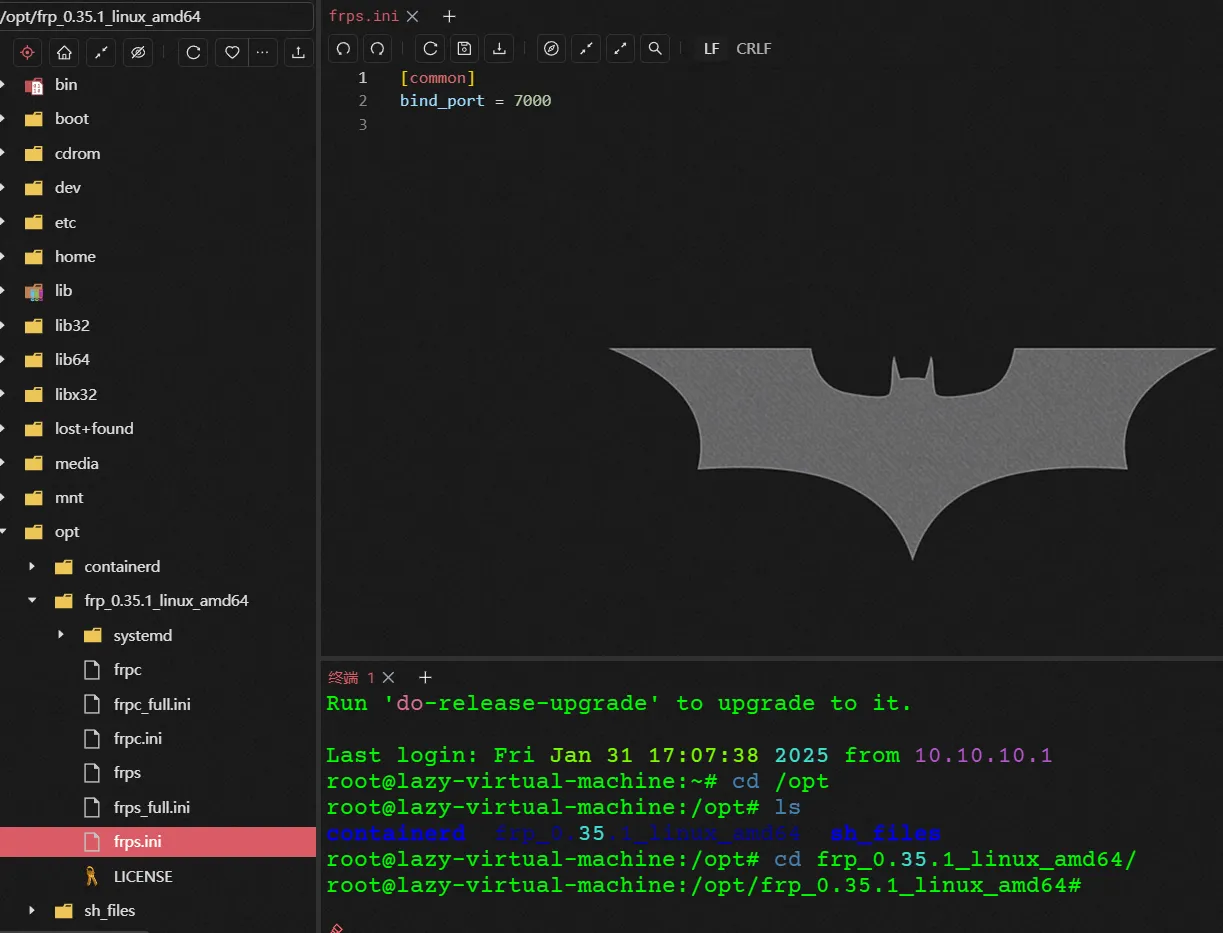1223x933 pixels.
Task: Undo the last edit in the editor
Action: [x=343, y=48]
